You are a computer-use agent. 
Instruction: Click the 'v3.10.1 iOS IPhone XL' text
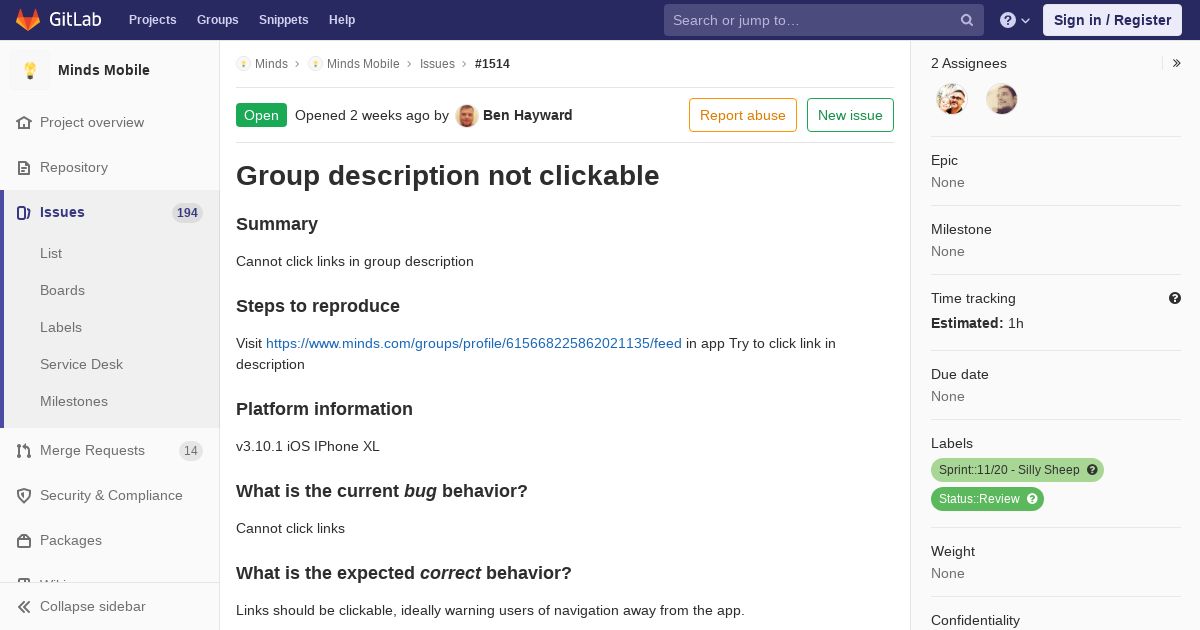[x=308, y=446]
